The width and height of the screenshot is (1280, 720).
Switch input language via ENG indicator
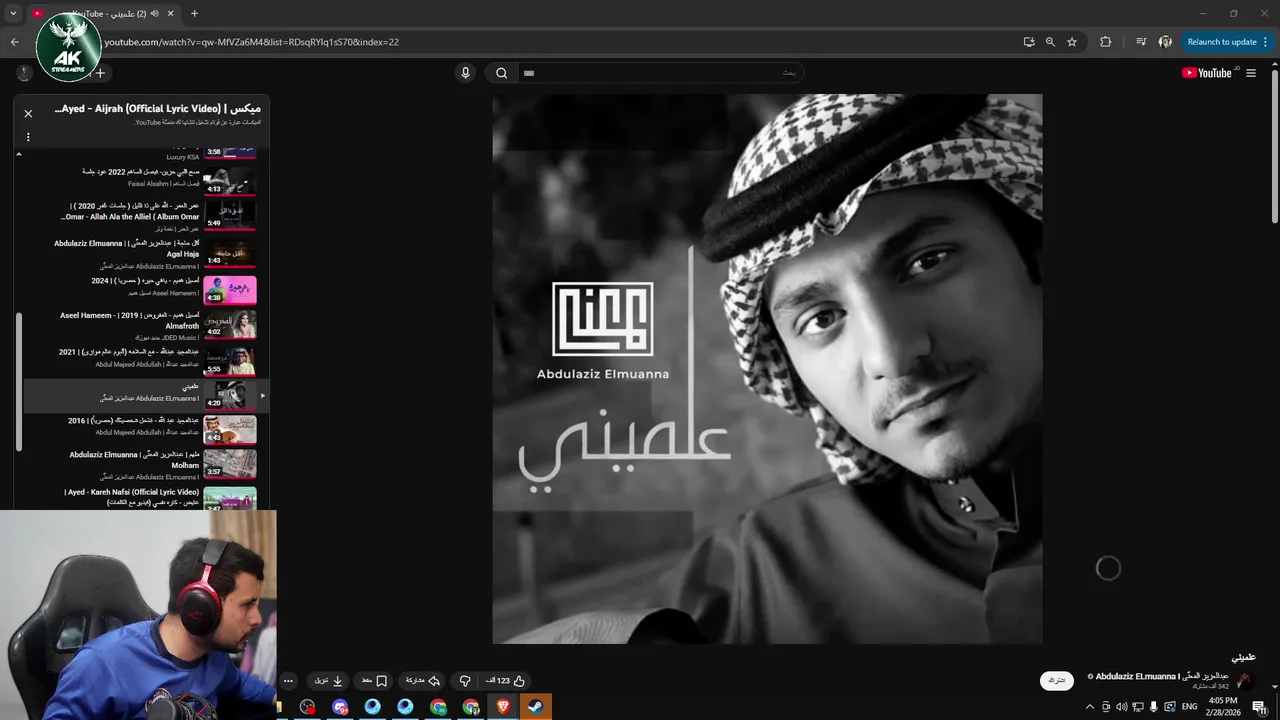point(1189,707)
